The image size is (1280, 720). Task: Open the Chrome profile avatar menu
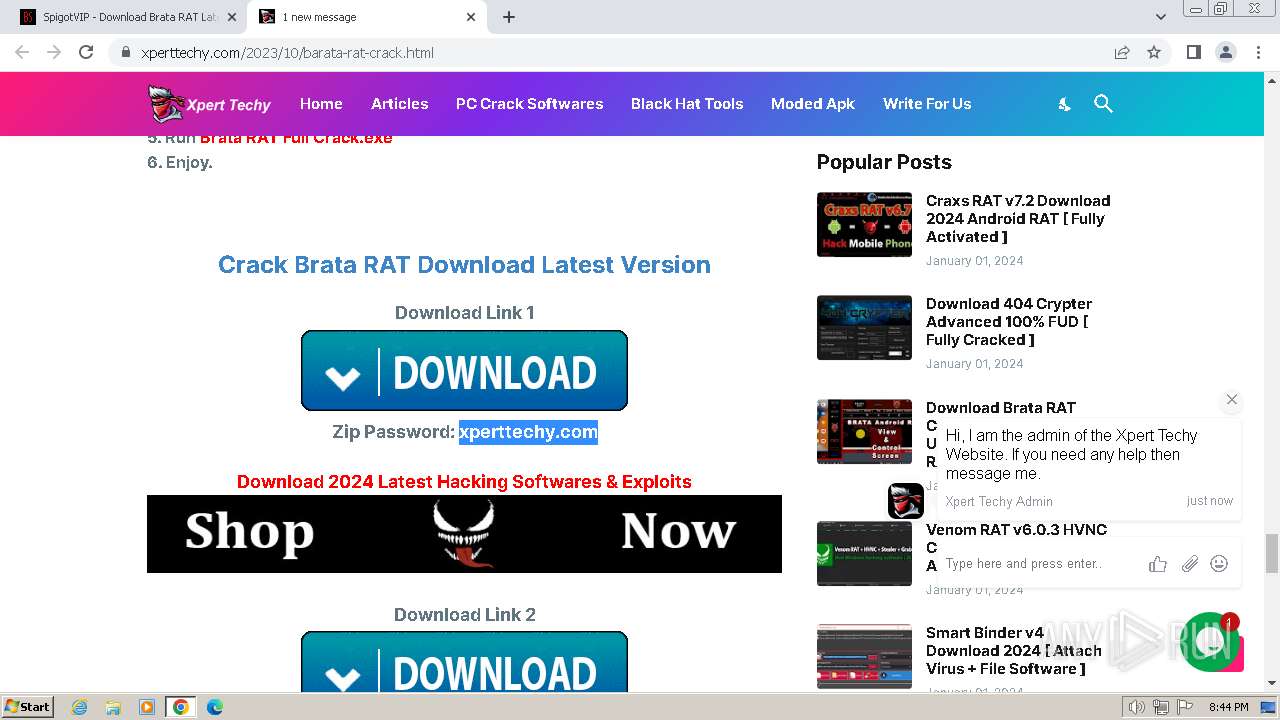coord(1225,52)
